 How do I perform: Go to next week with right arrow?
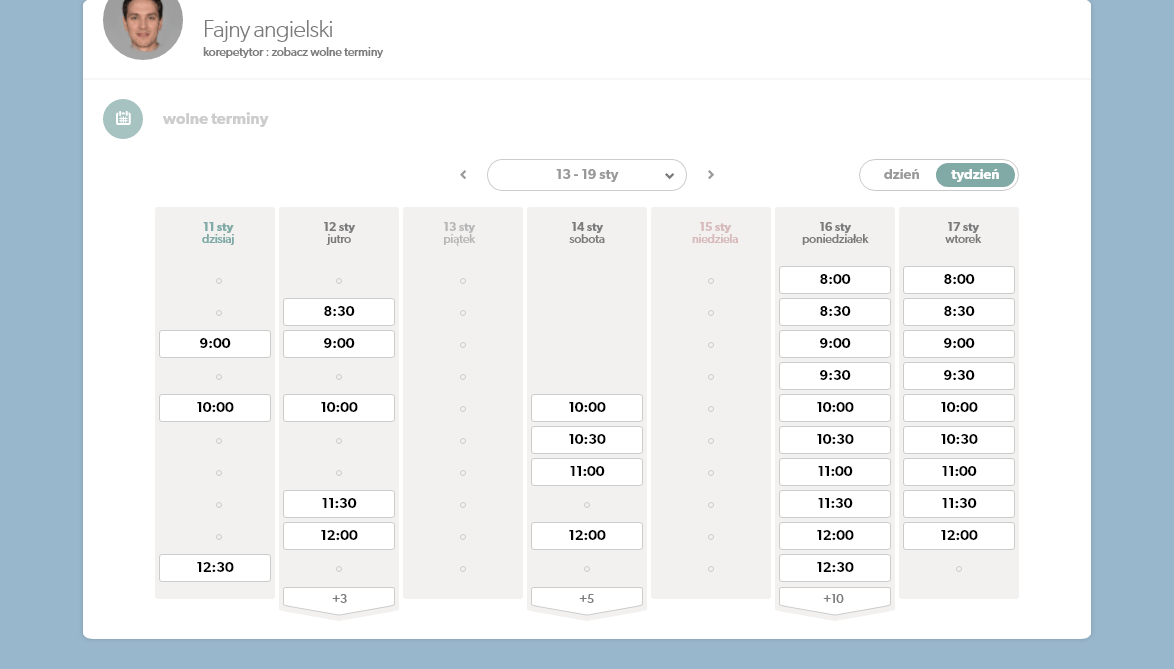coord(711,175)
